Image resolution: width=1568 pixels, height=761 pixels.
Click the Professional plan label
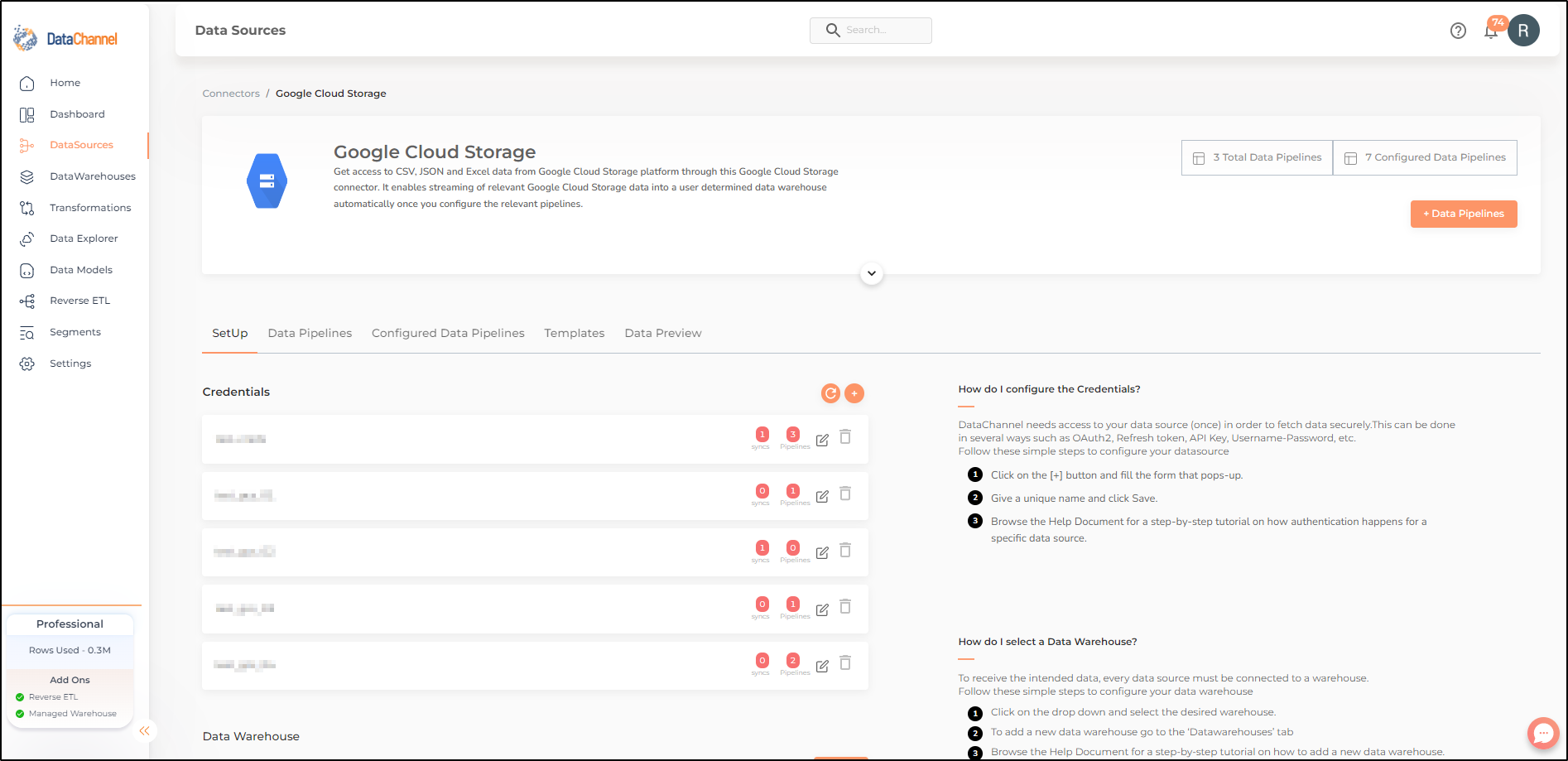(x=70, y=624)
